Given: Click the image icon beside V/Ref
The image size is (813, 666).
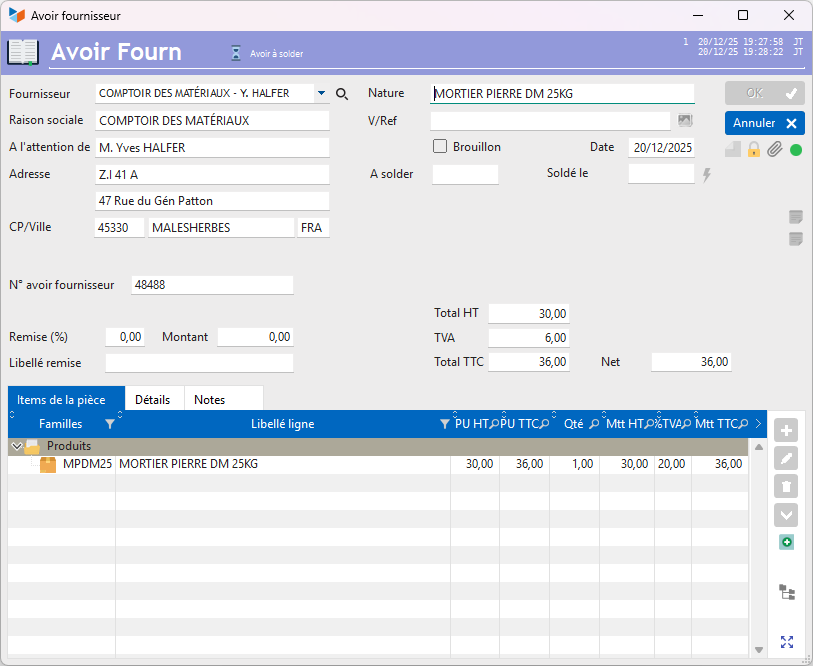Looking at the screenshot, I should coord(685,121).
